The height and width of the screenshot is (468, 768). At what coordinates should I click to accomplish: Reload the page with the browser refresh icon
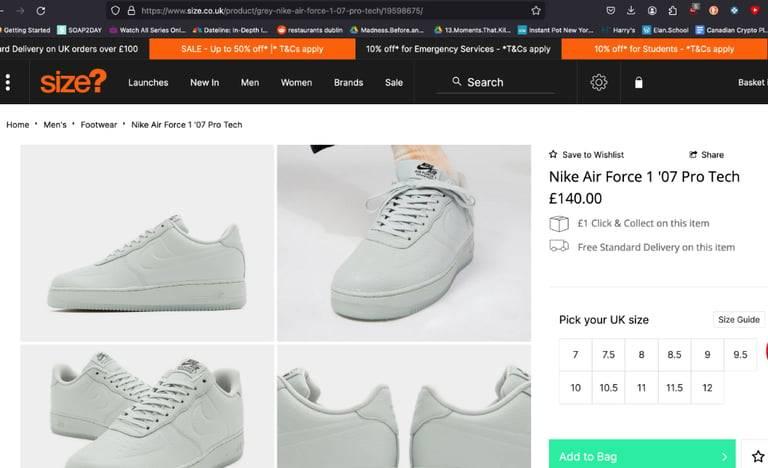point(41,10)
